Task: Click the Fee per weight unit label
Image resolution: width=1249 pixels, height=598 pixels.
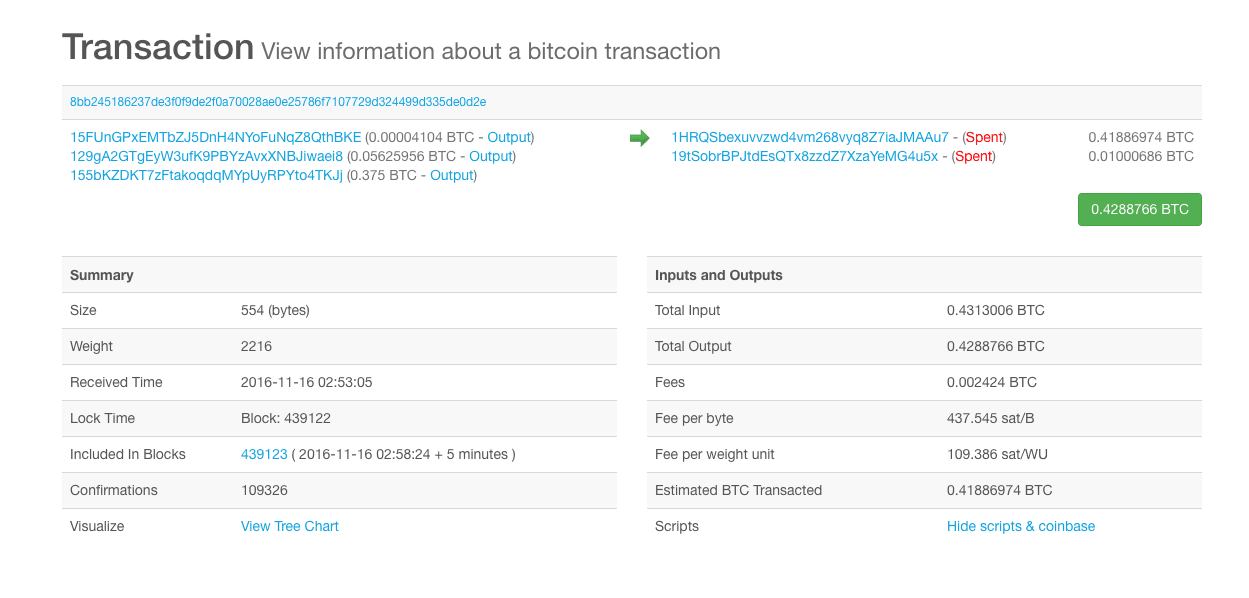Action: (715, 454)
